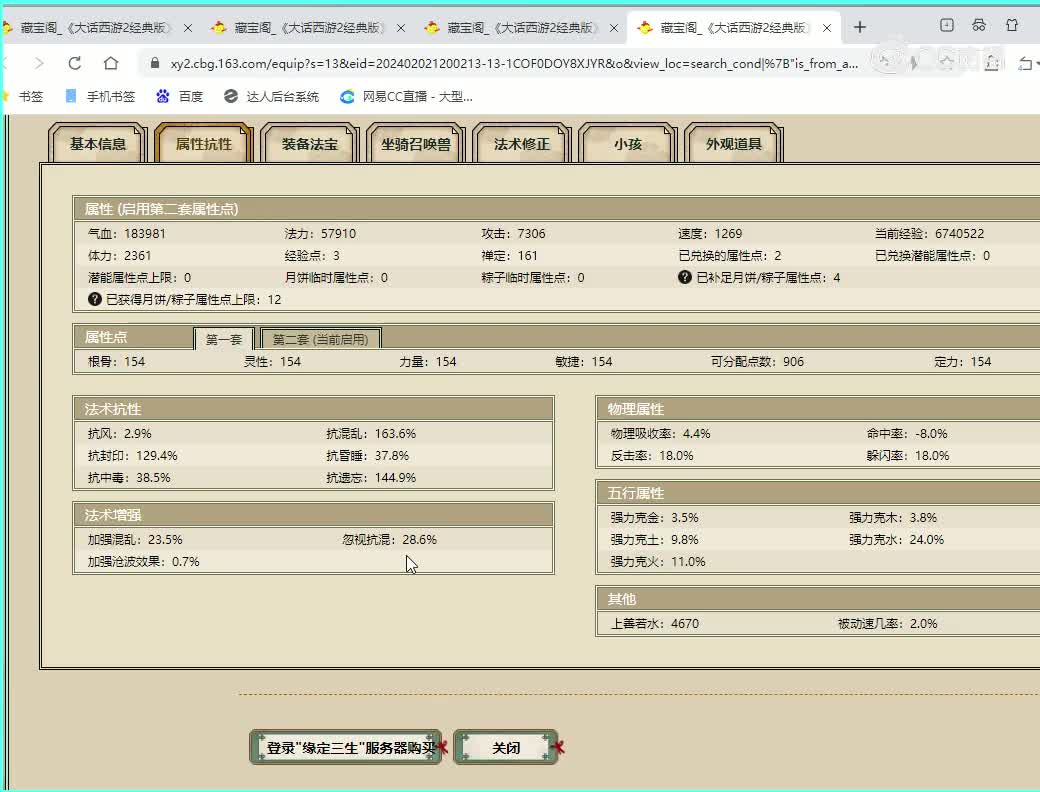The height and width of the screenshot is (792, 1040).
Task: Switch to the 装备法宝 tab
Action: (310, 143)
